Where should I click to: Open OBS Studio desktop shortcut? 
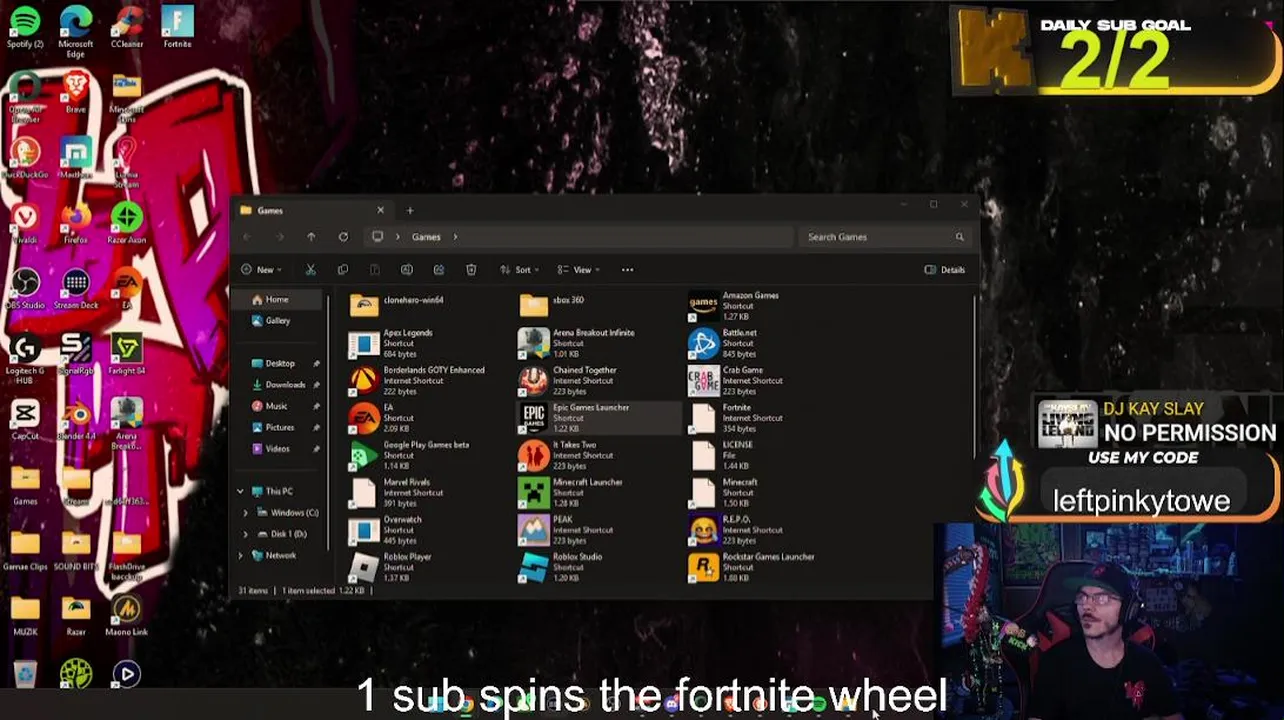pyautogui.click(x=26, y=289)
